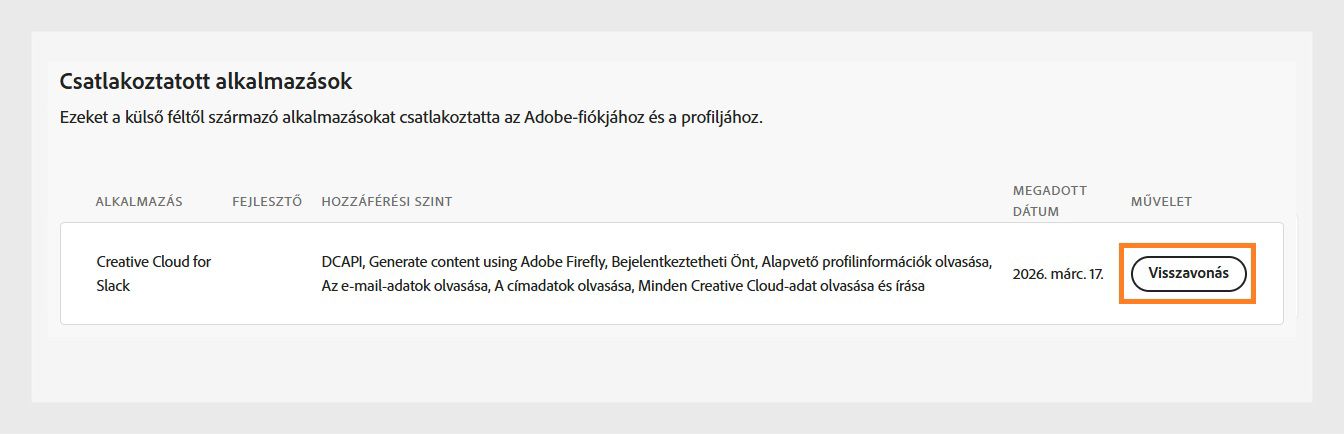Screen dimensions: 1344x434
Task: Select the MŰVELET column header
Action: point(1161,202)
